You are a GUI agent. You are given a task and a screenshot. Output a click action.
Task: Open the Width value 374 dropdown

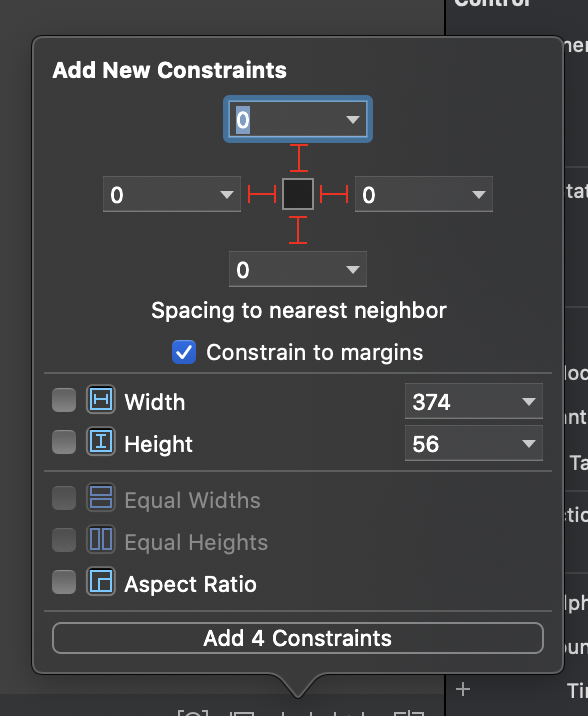(x=529, y=401)
